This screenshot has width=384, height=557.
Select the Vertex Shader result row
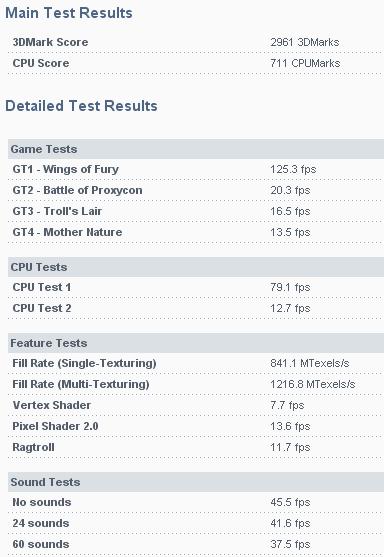click(x=196, y=405)
